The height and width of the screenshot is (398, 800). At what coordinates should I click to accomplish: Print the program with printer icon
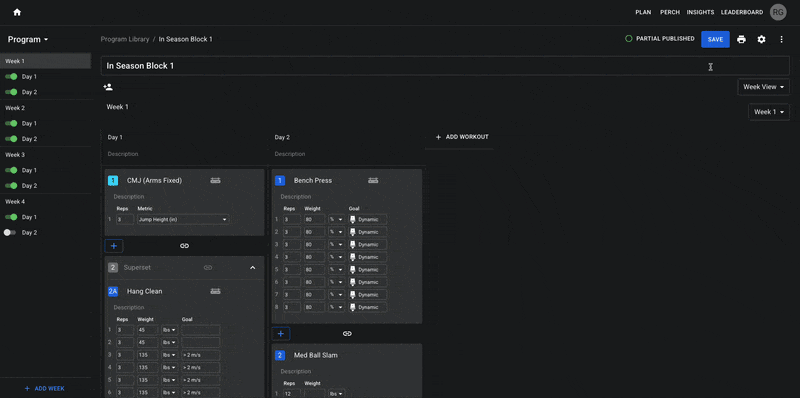click(741, 39)
